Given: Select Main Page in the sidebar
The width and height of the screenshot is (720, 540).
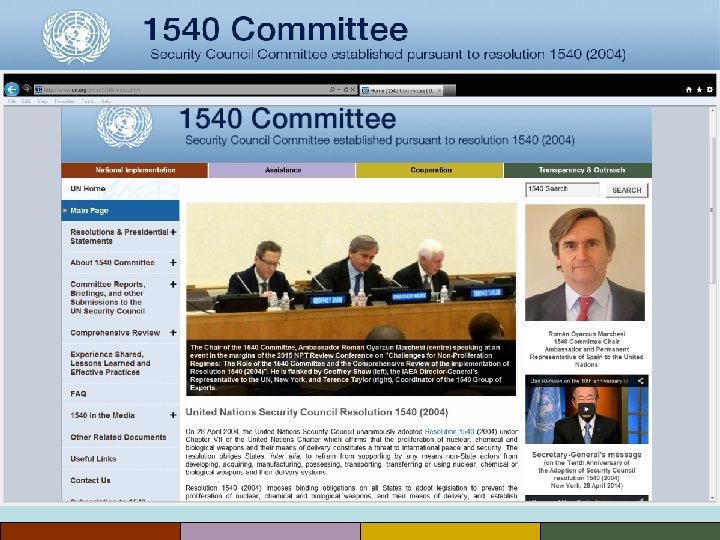Looking at the screenshot, I should pyautogui.click(x=120, y=211).
